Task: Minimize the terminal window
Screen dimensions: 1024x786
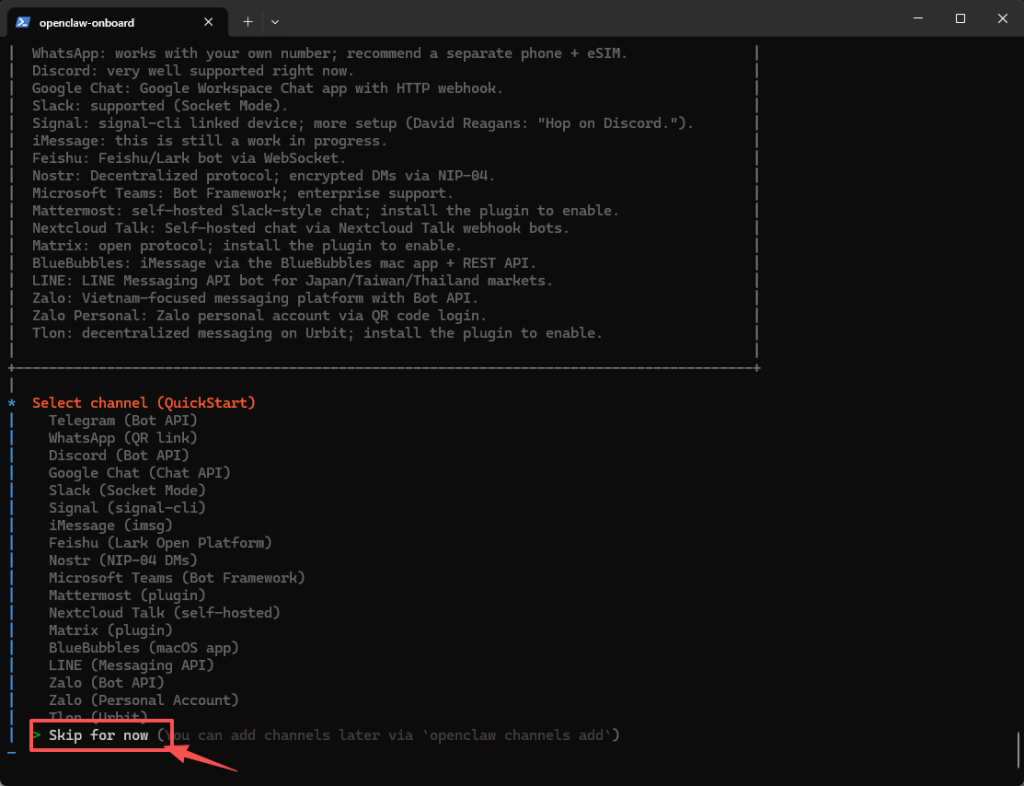Action: click(x=918, y=19)
